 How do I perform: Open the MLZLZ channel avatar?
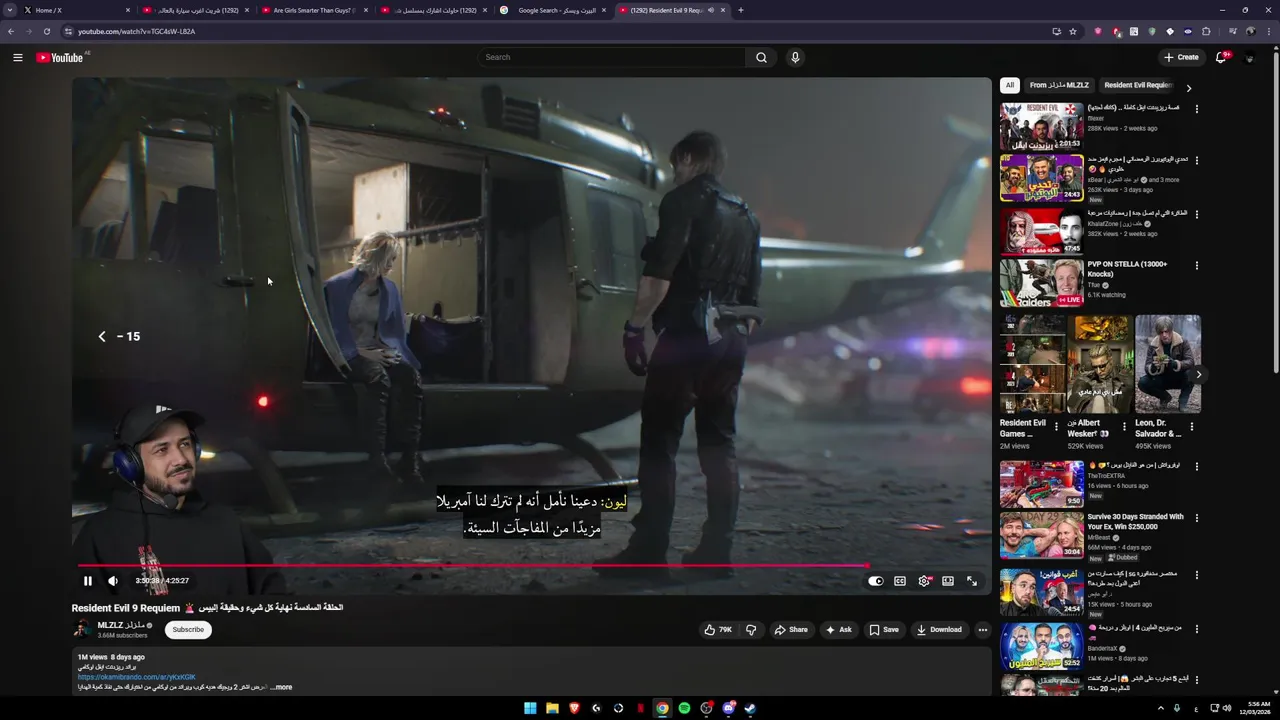tap(82, 629)
